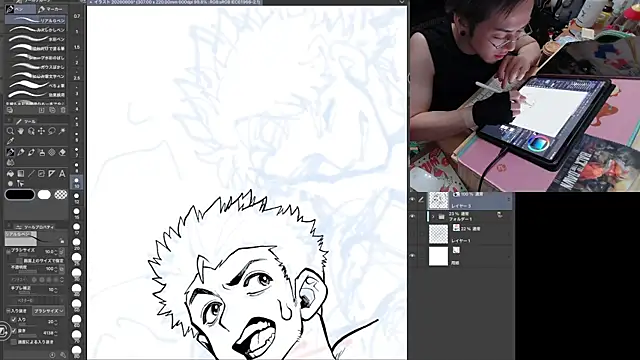Adjust the stabilization stepper arrows
Screen dimensions: 640x360
56,290
